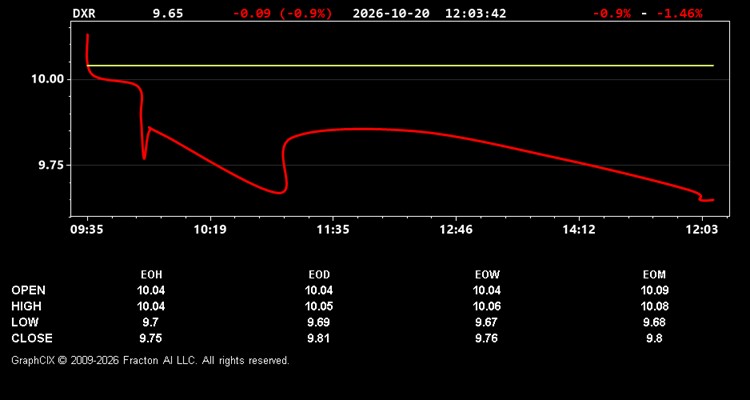Screen dimensions: 750x400
Task: Click the CLOSE row label
Action: point(32,338)
